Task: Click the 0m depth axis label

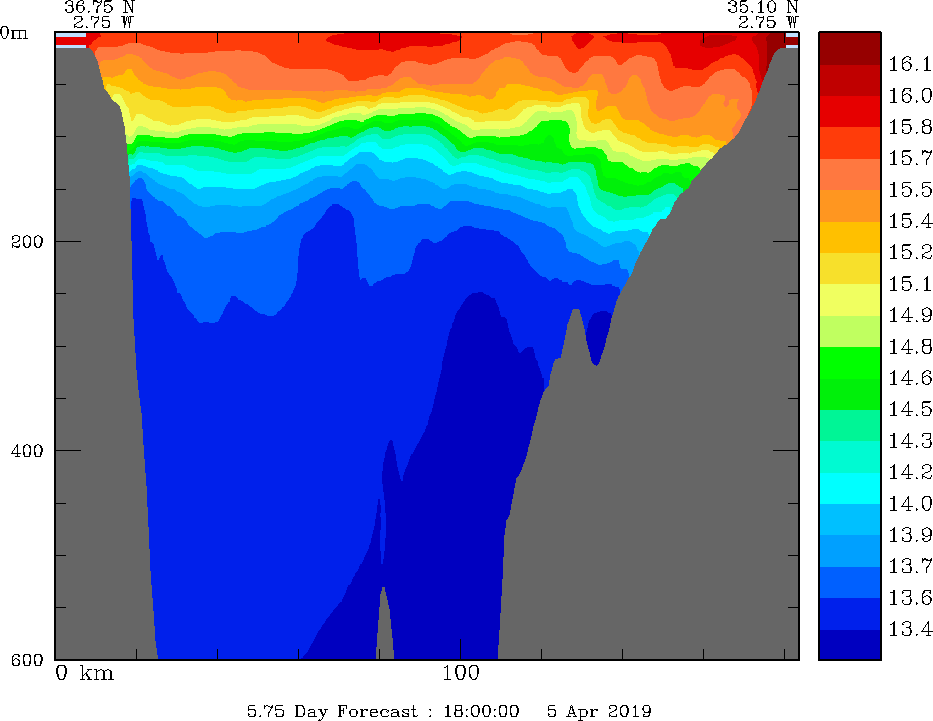Action: click(14, 33)
